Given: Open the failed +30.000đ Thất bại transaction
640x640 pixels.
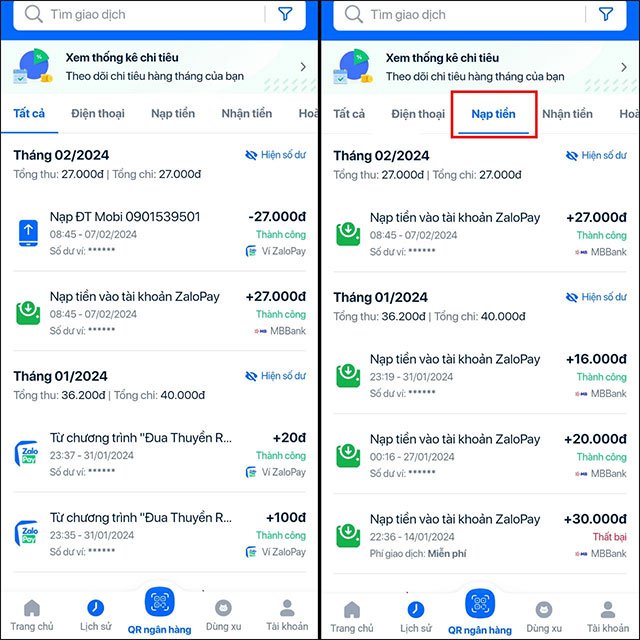Looking at the screenshot, I should (480, 536).
